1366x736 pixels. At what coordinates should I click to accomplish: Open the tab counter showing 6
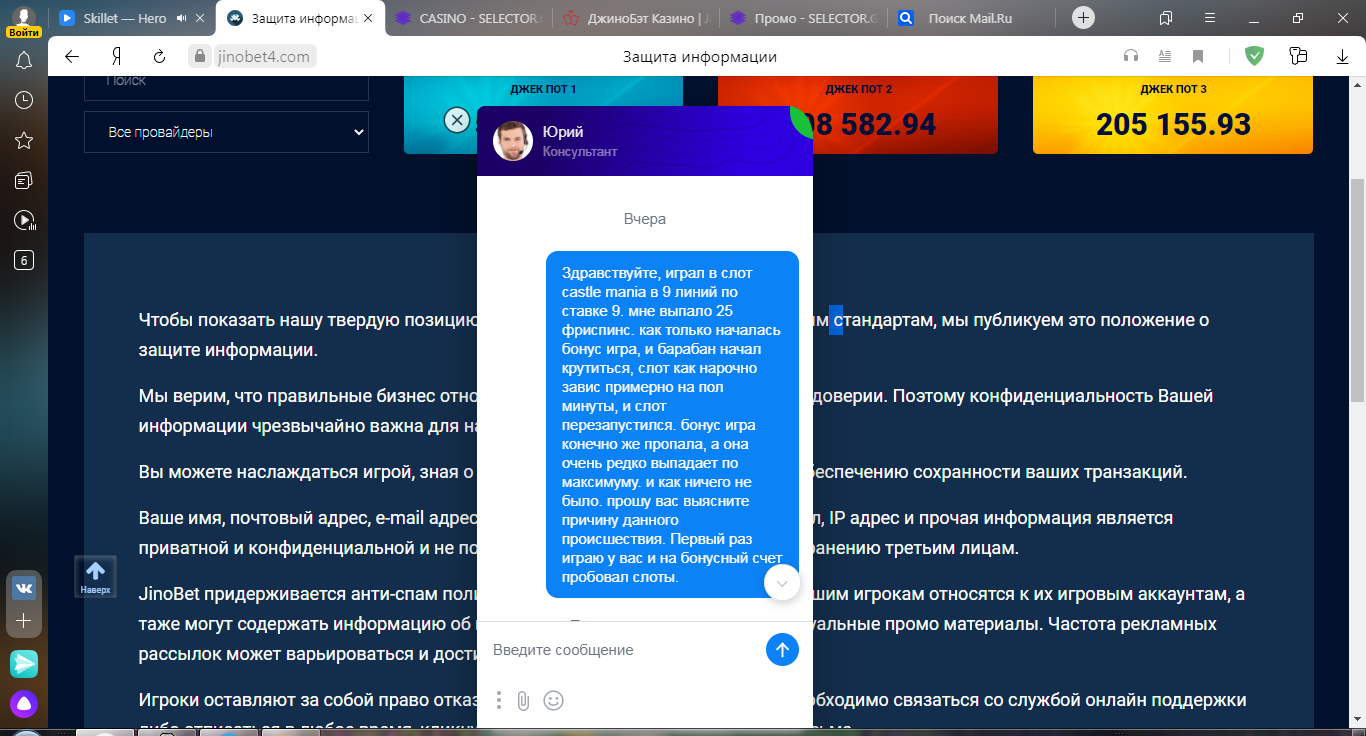click(x=24, y=260)
